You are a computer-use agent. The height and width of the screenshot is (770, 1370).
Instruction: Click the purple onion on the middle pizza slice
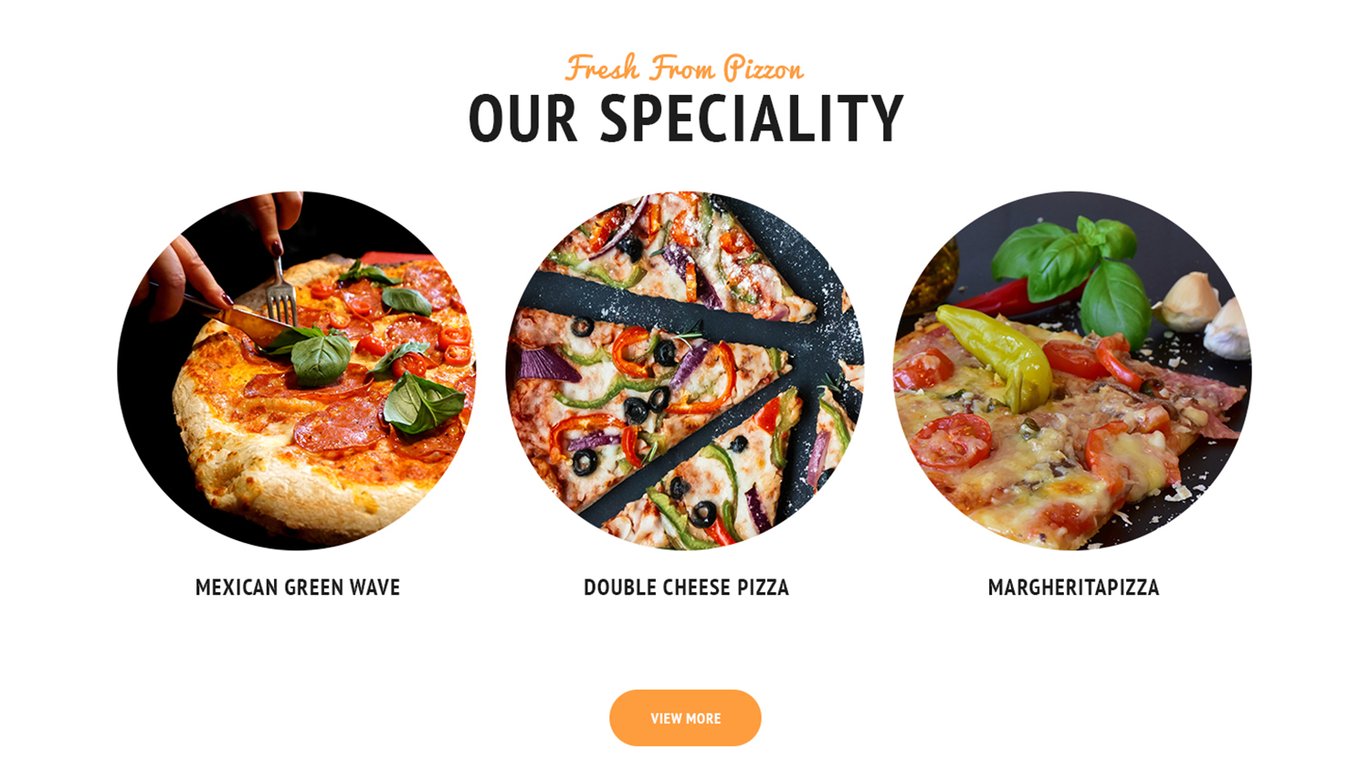click(x=548, y=364)
